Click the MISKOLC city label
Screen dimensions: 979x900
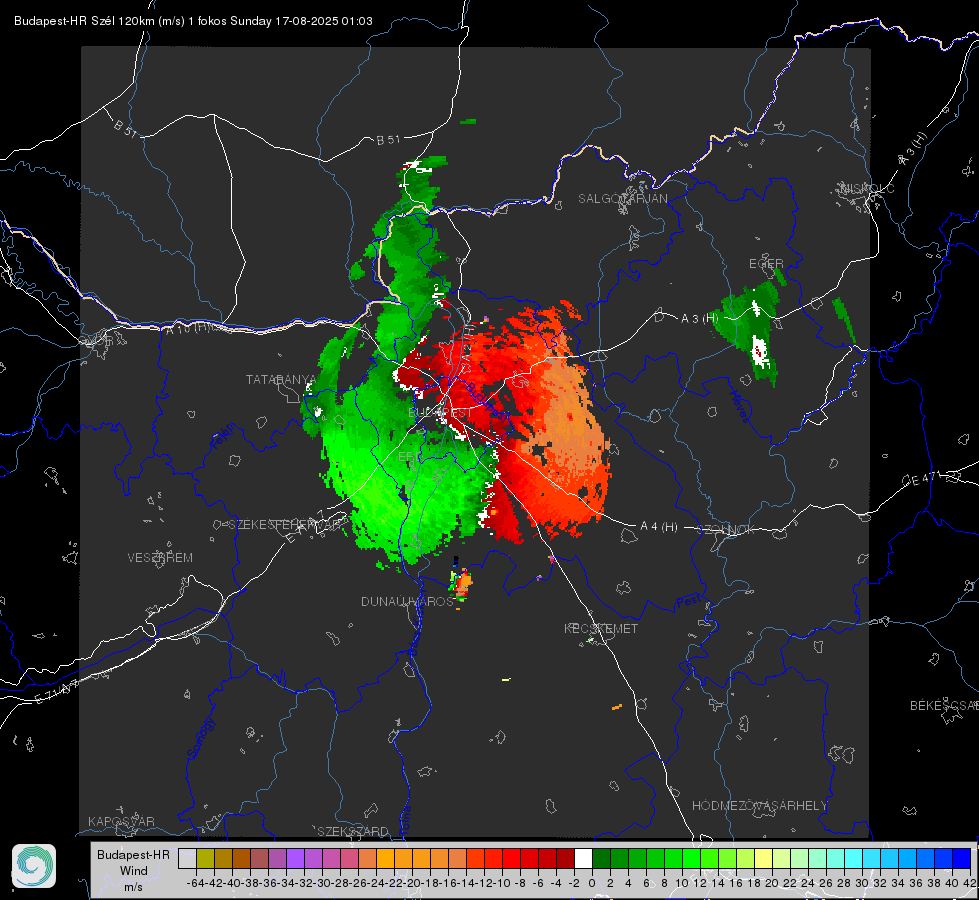[867, 188]
